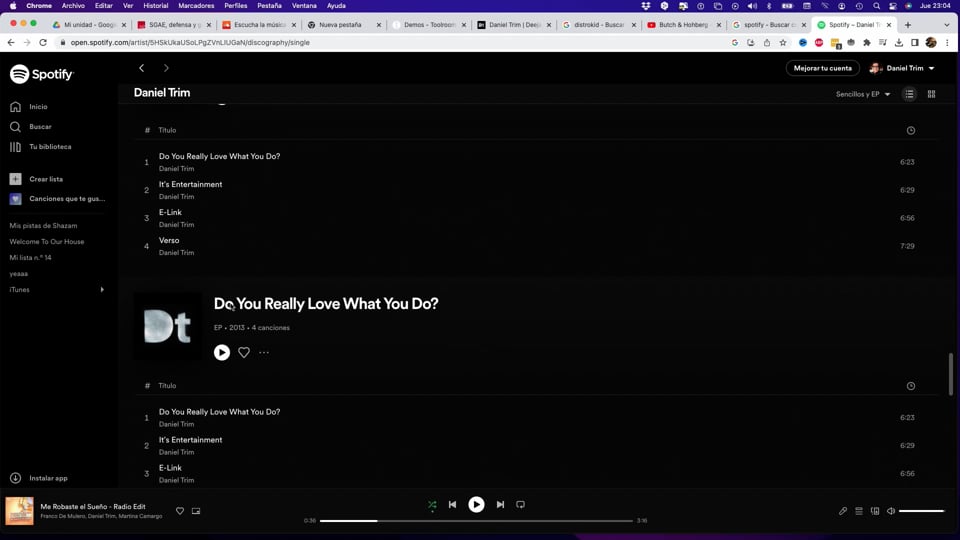Open the Ventana menu
This screenshot has height=540, width=960.
pyautogui.click(x=304, y=6)
